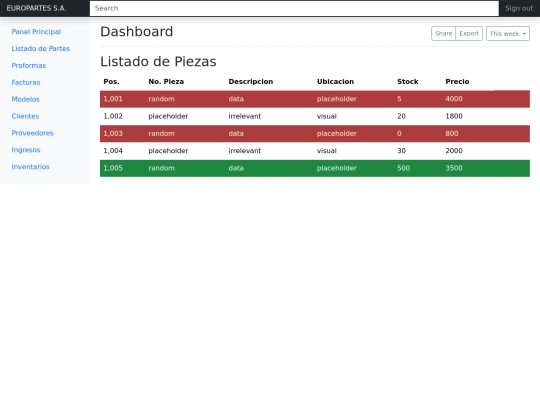Image resolution: width=540 pixels, height=405 pixels.
Task: Click 'visual' location in row 1,004
Action: 327,150
